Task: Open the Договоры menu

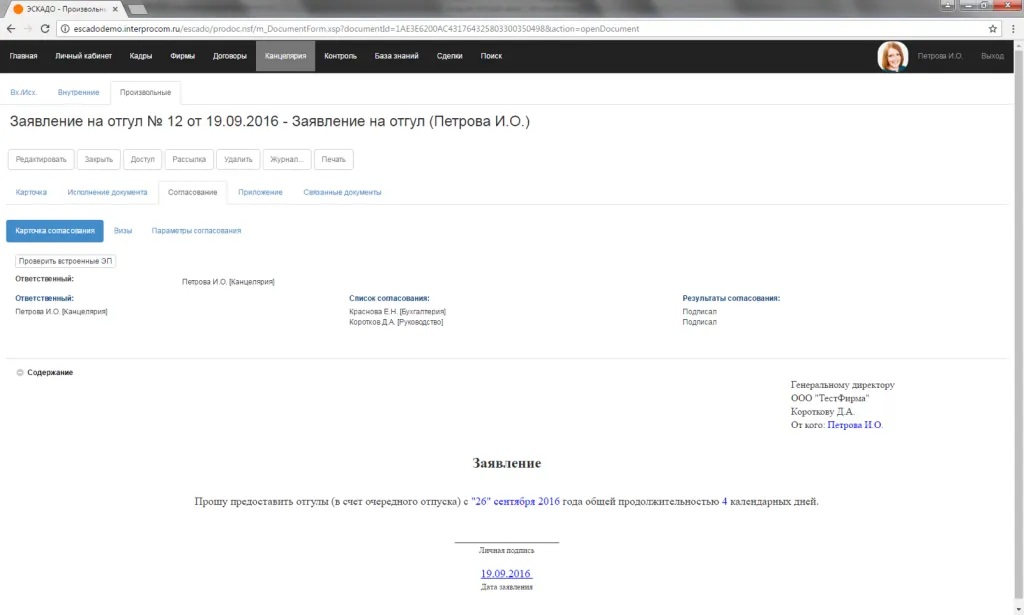Action: pyautogui.click(x=230, y=56)
